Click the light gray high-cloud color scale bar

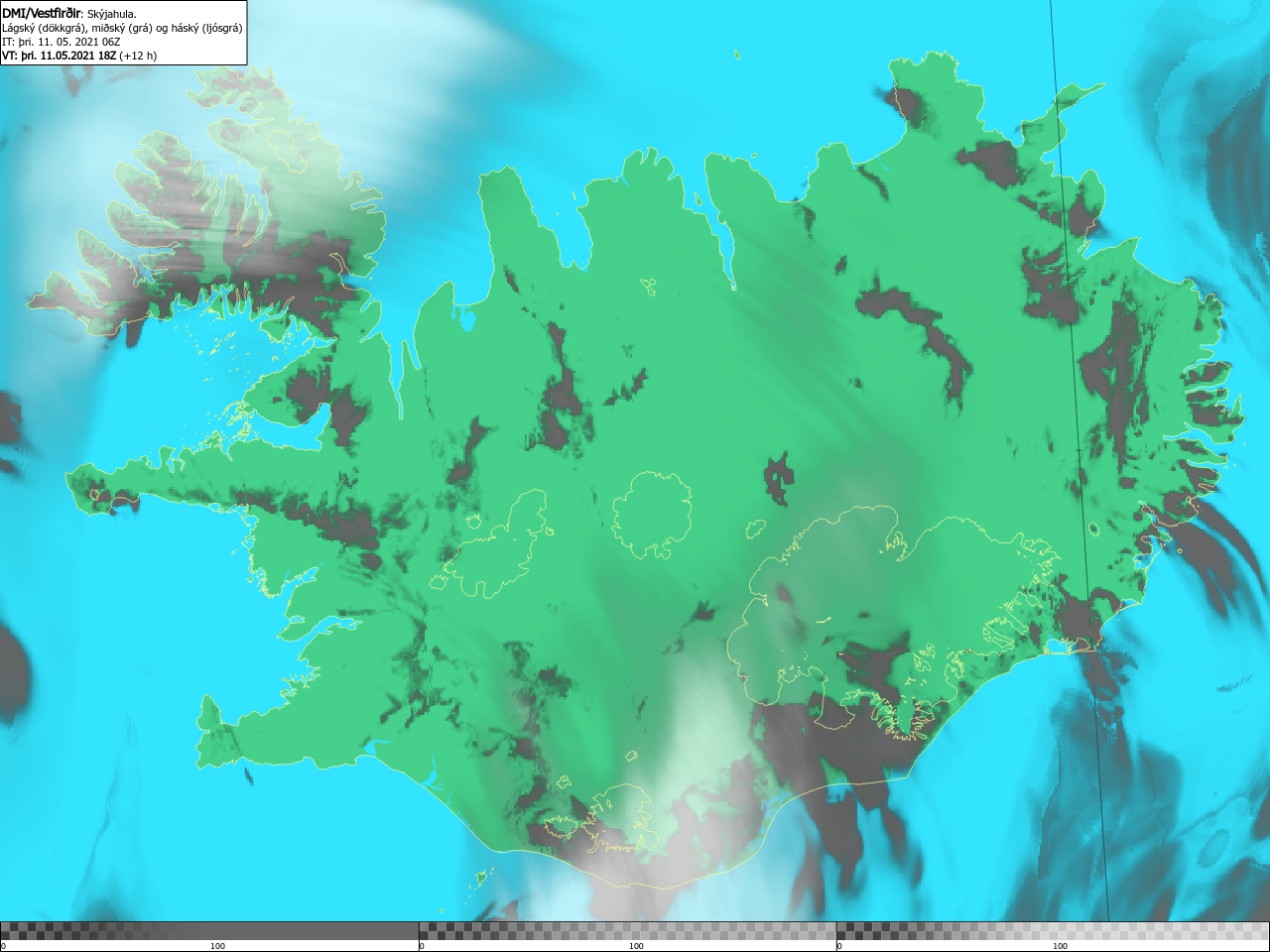point(1053,931)
